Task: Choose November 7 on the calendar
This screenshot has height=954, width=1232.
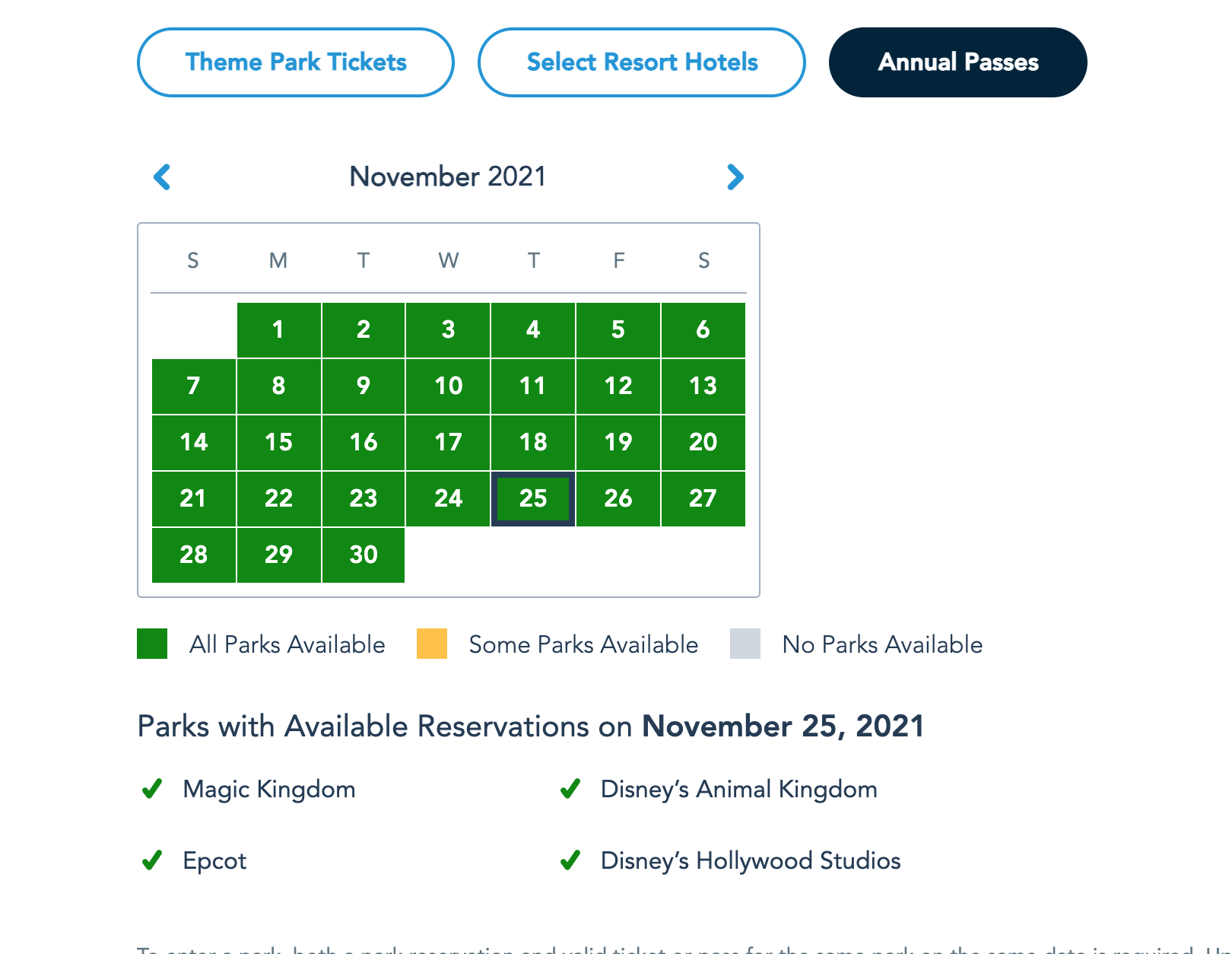Action: click(x=193, y=386)
